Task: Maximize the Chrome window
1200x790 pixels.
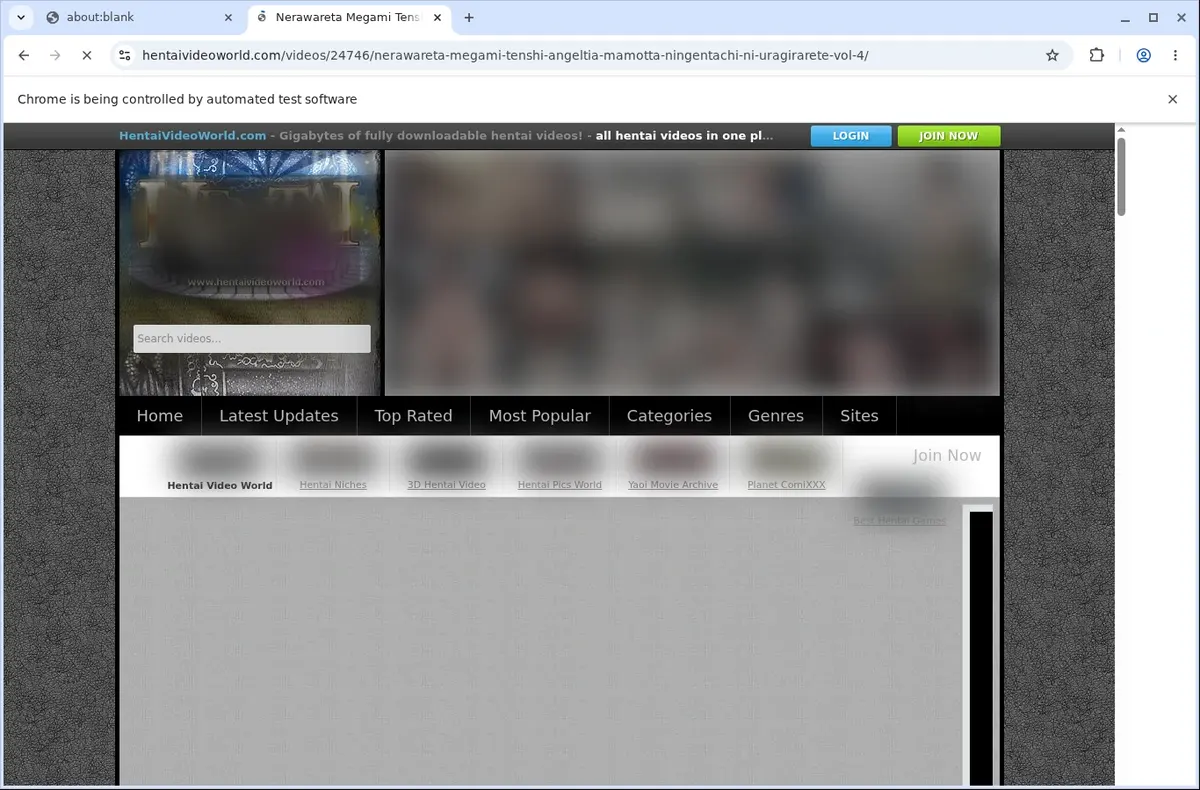Action: 1153,17
